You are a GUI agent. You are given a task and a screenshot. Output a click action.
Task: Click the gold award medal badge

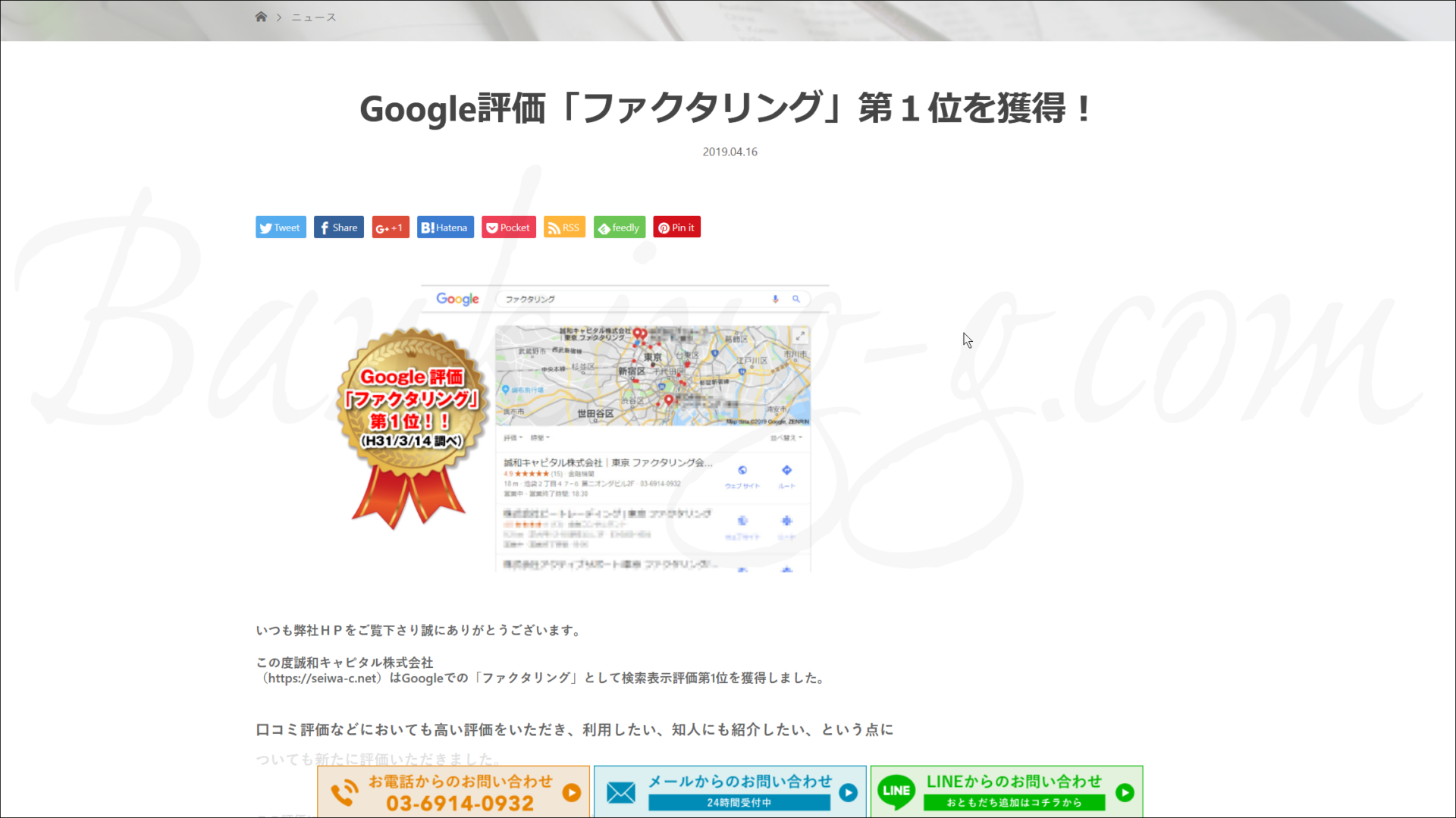pos(411,428)
